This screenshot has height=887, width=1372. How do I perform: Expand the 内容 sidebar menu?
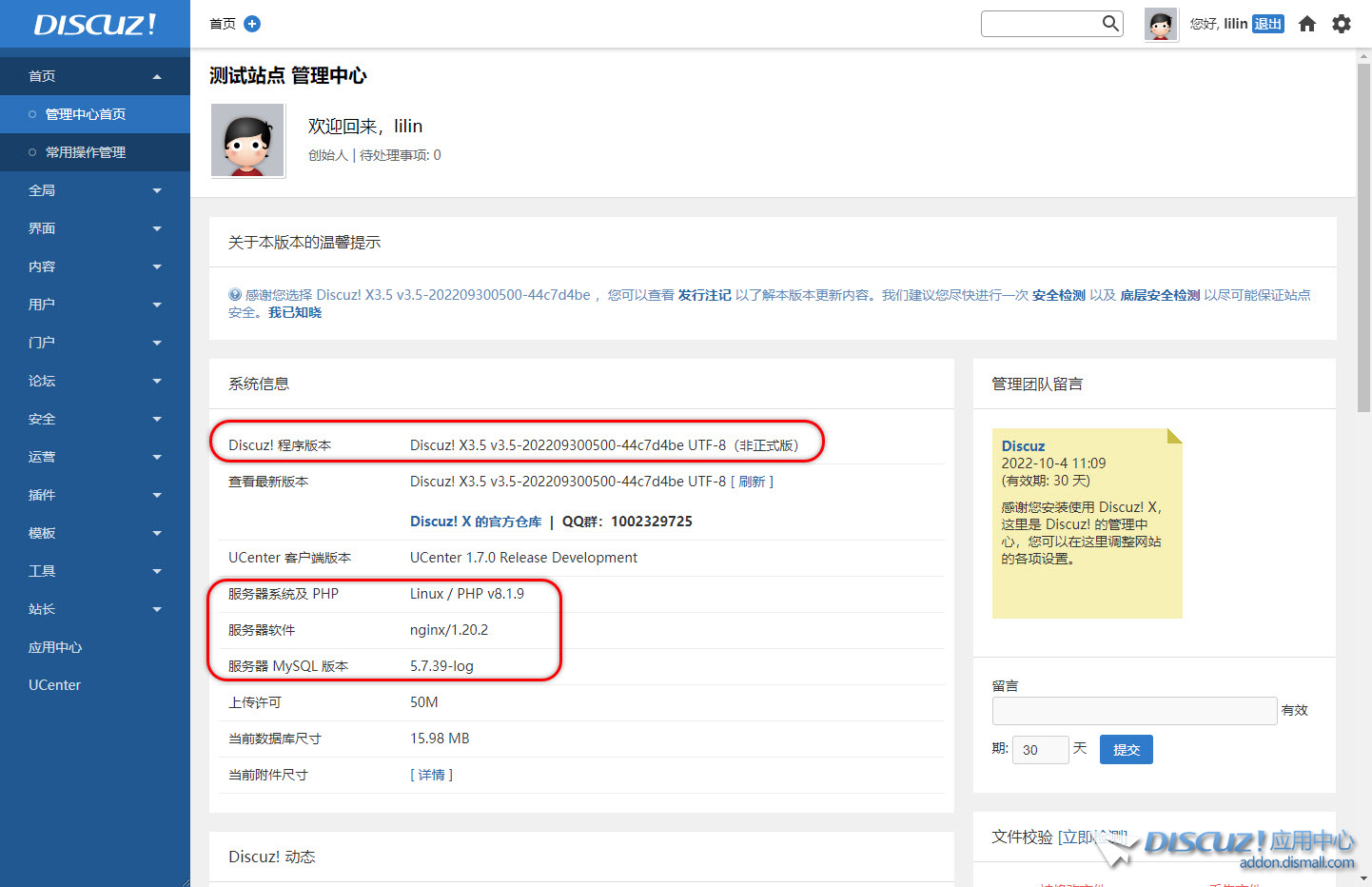click(95, 266)
